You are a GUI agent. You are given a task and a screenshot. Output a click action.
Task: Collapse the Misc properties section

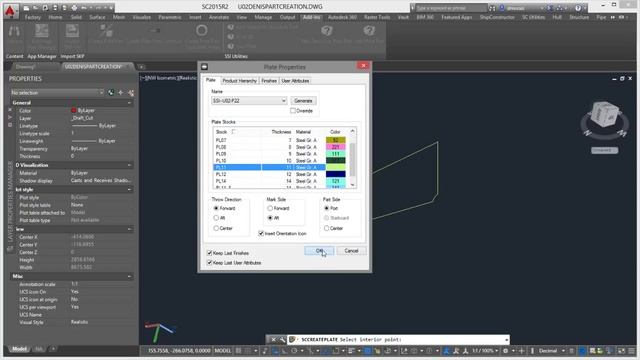pos(129,276)
